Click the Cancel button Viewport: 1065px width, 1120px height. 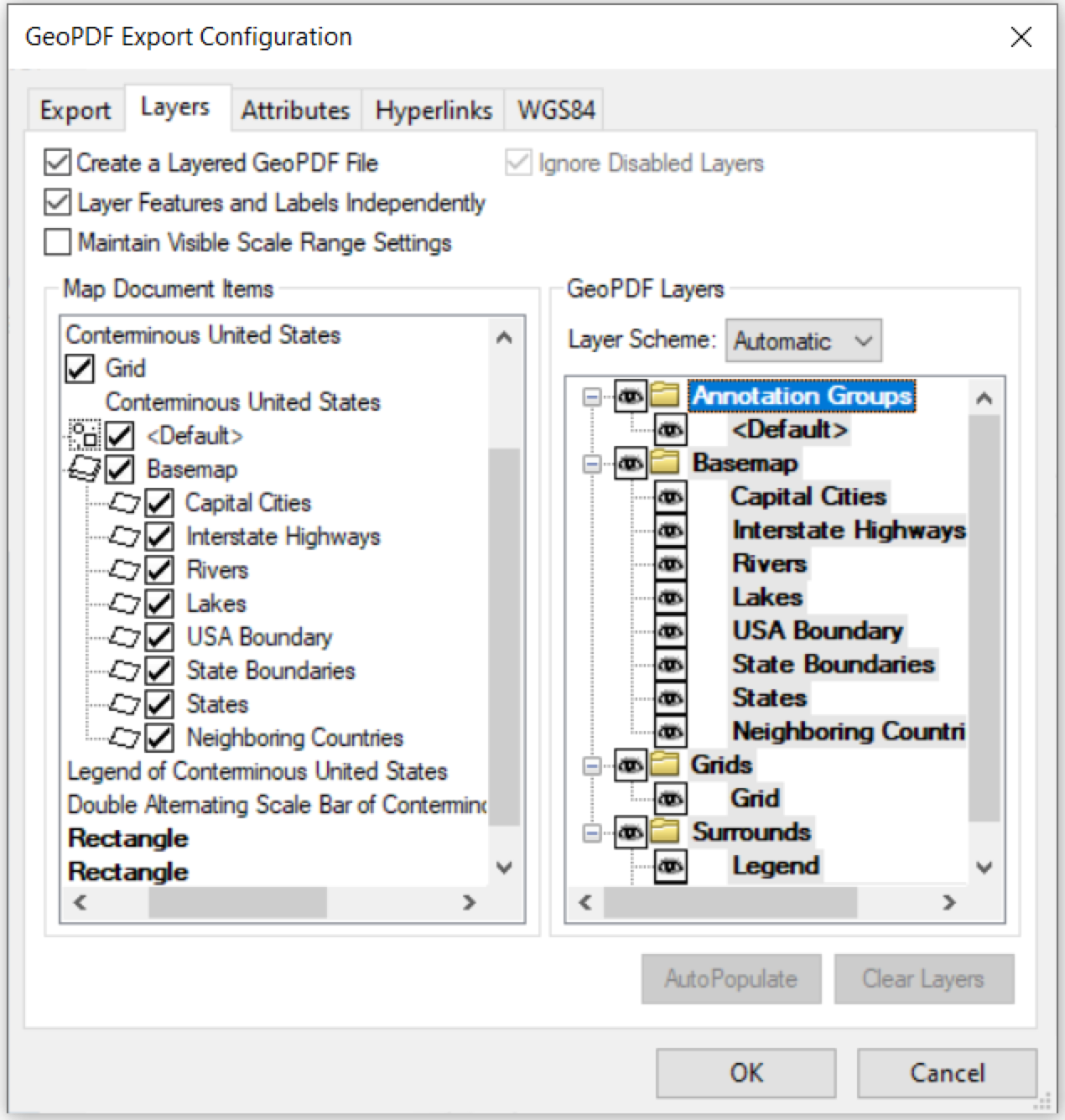click(947, 1073)
